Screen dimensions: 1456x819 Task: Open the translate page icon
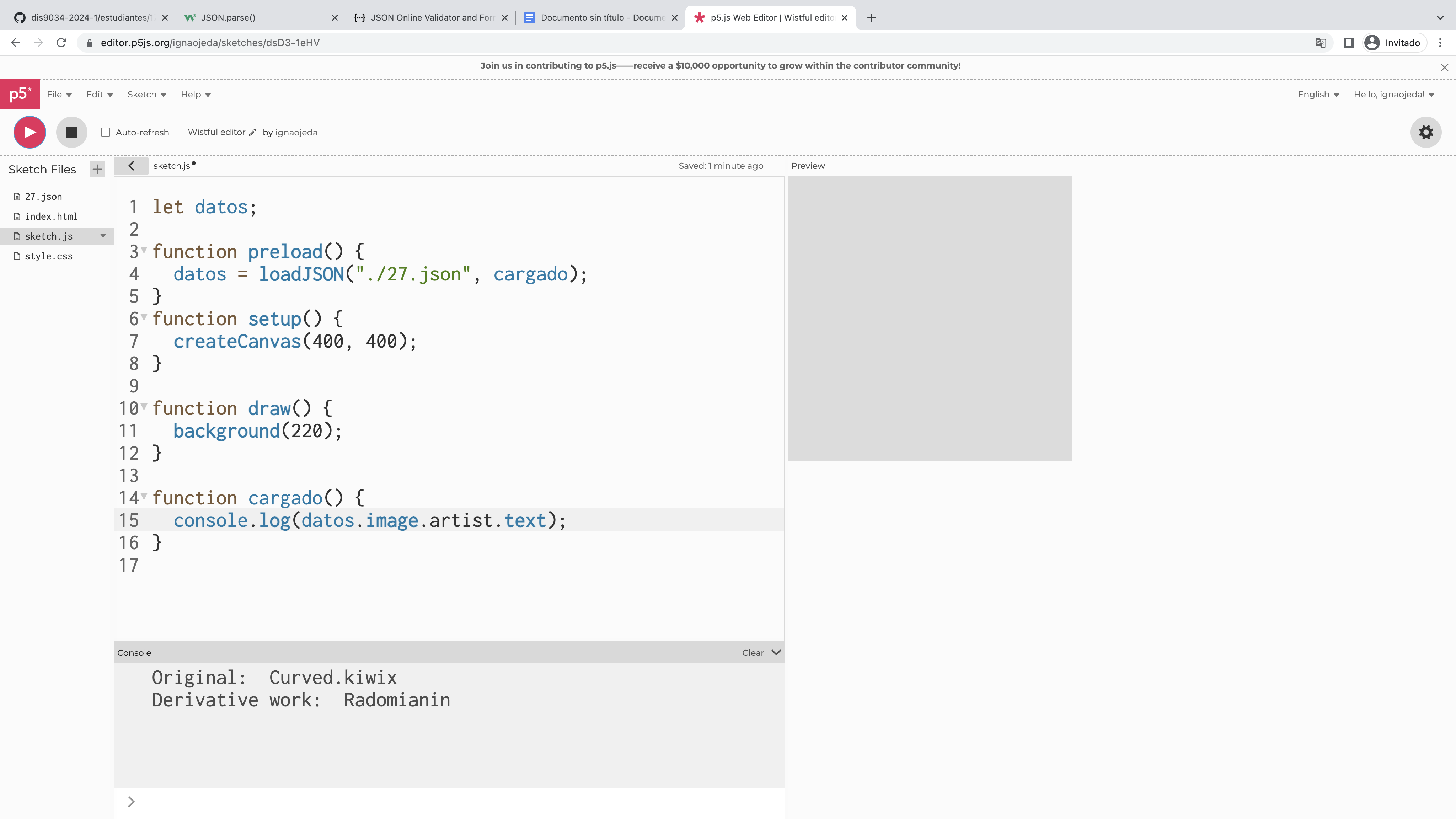1320,42
